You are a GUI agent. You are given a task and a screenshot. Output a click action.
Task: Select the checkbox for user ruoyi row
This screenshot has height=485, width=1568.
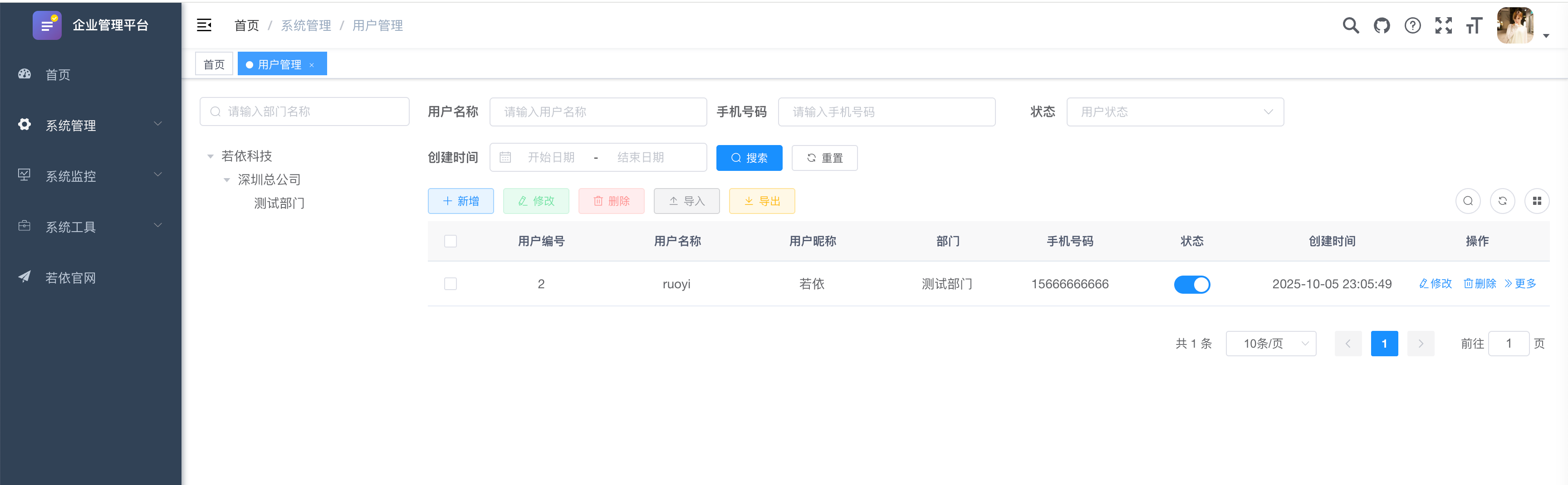(x=451, y=284)
